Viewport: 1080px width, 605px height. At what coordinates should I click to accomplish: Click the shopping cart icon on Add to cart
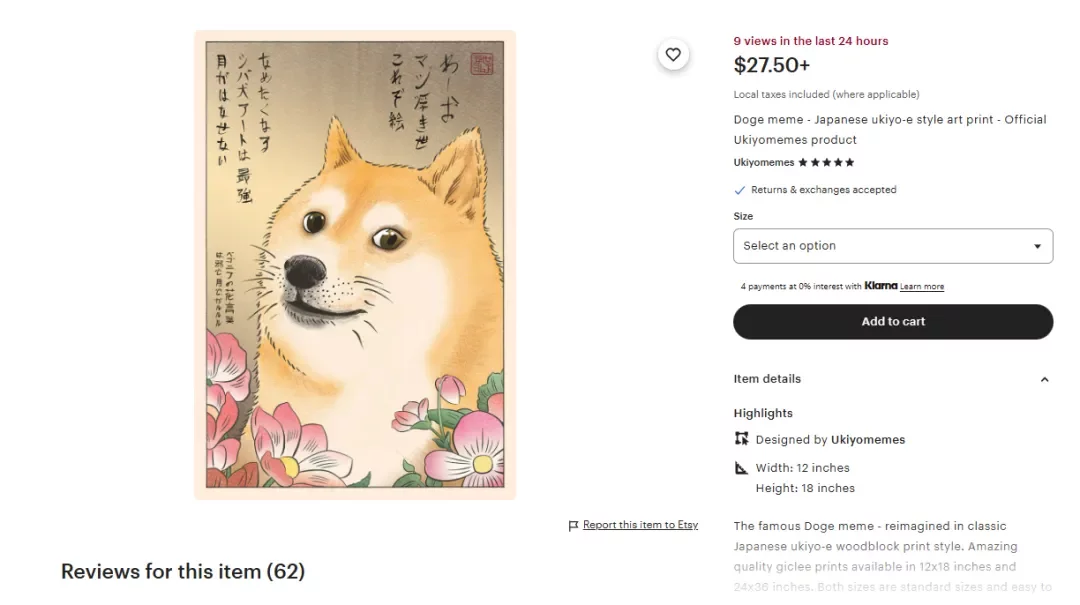893,321
